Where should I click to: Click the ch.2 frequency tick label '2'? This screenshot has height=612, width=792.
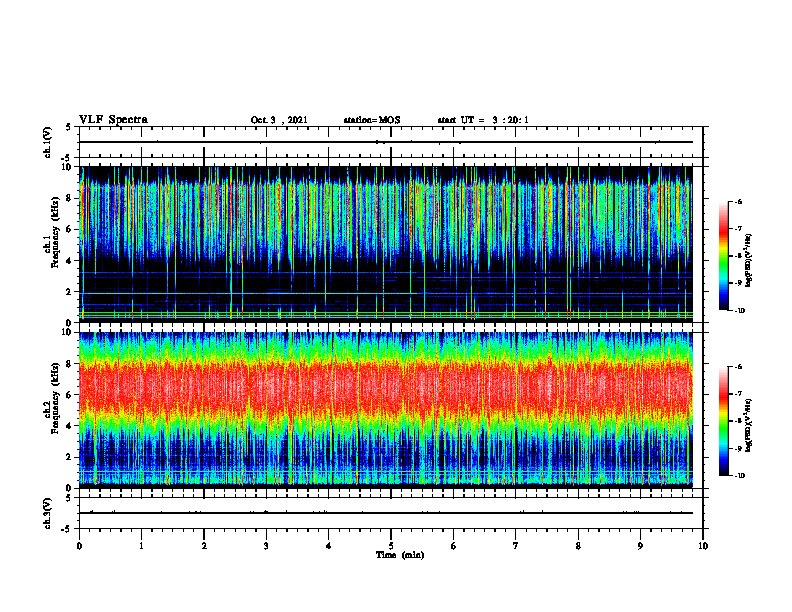(70, 457)
